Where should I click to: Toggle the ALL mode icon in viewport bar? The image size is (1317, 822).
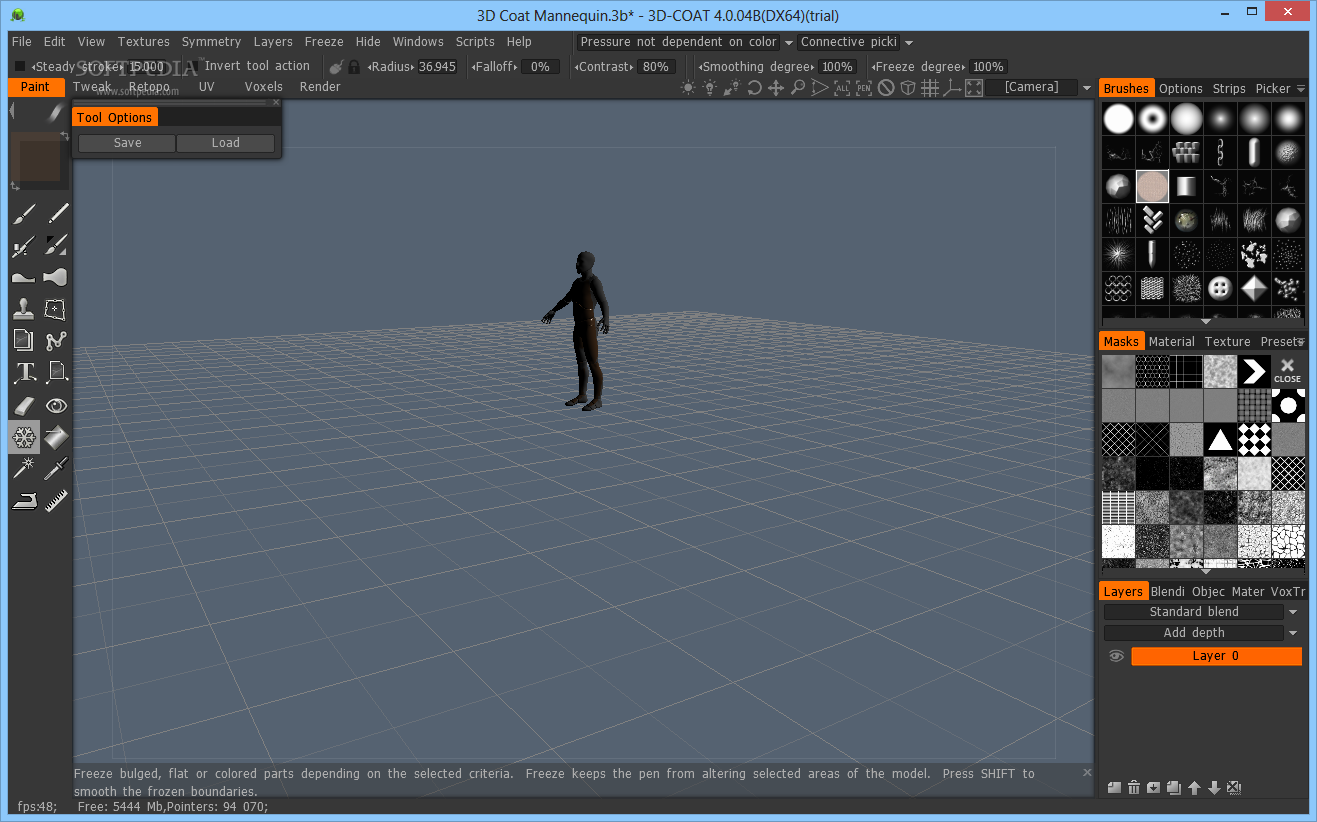[842, 88]
